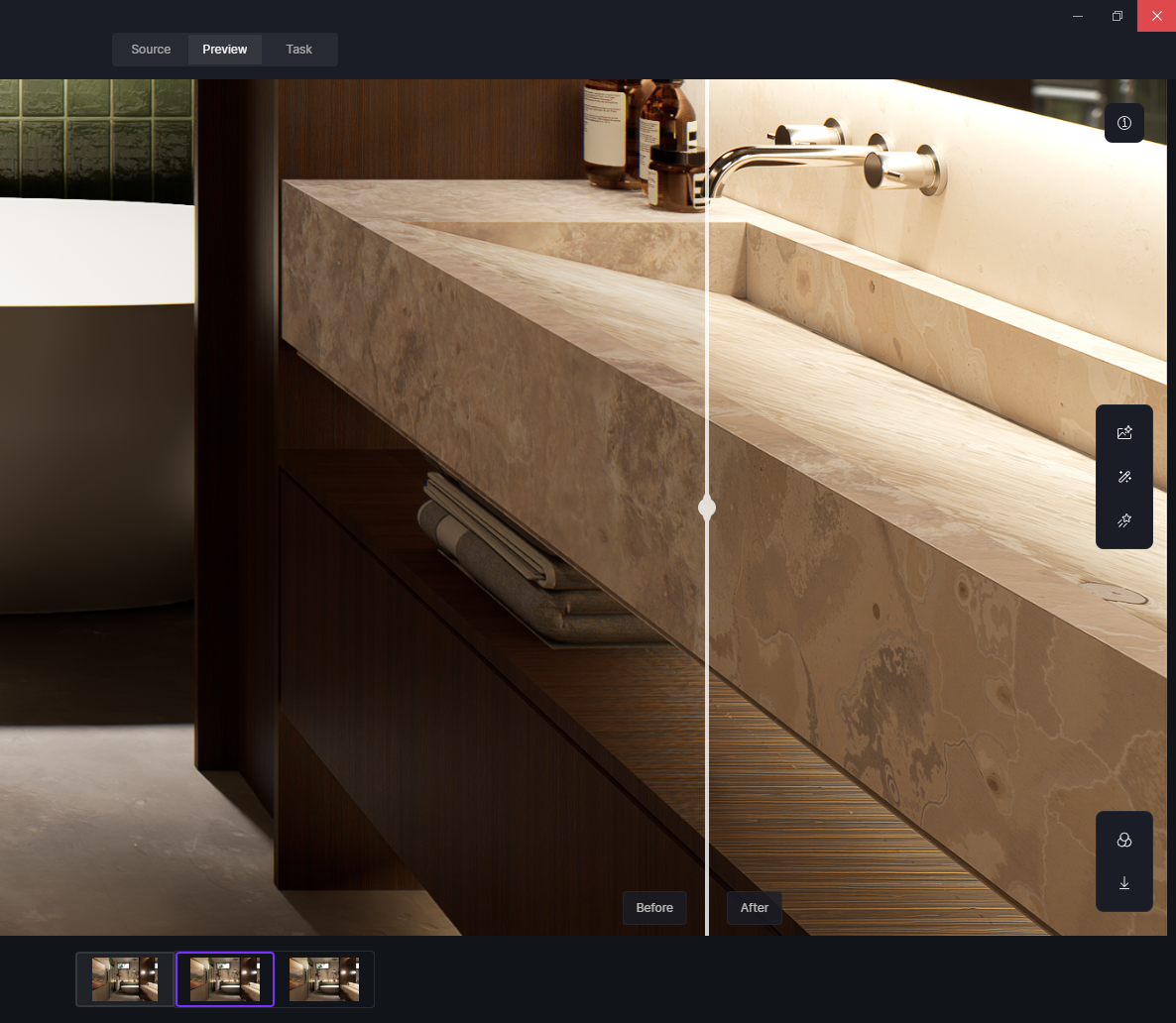Click the star-tipped wand icon
This screenshot has height=1023, width=1176.
tap(1124, 520)
